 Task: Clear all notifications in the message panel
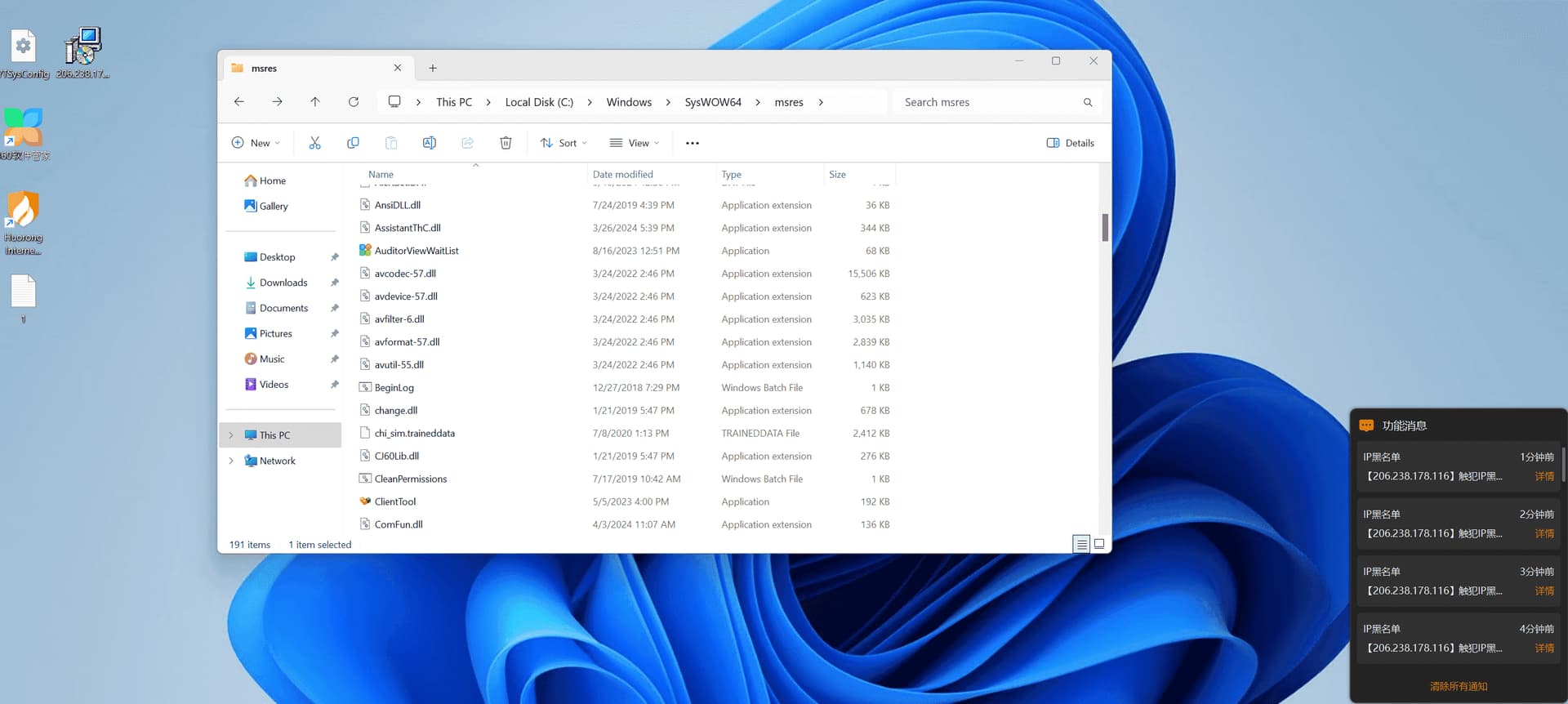1459,686
